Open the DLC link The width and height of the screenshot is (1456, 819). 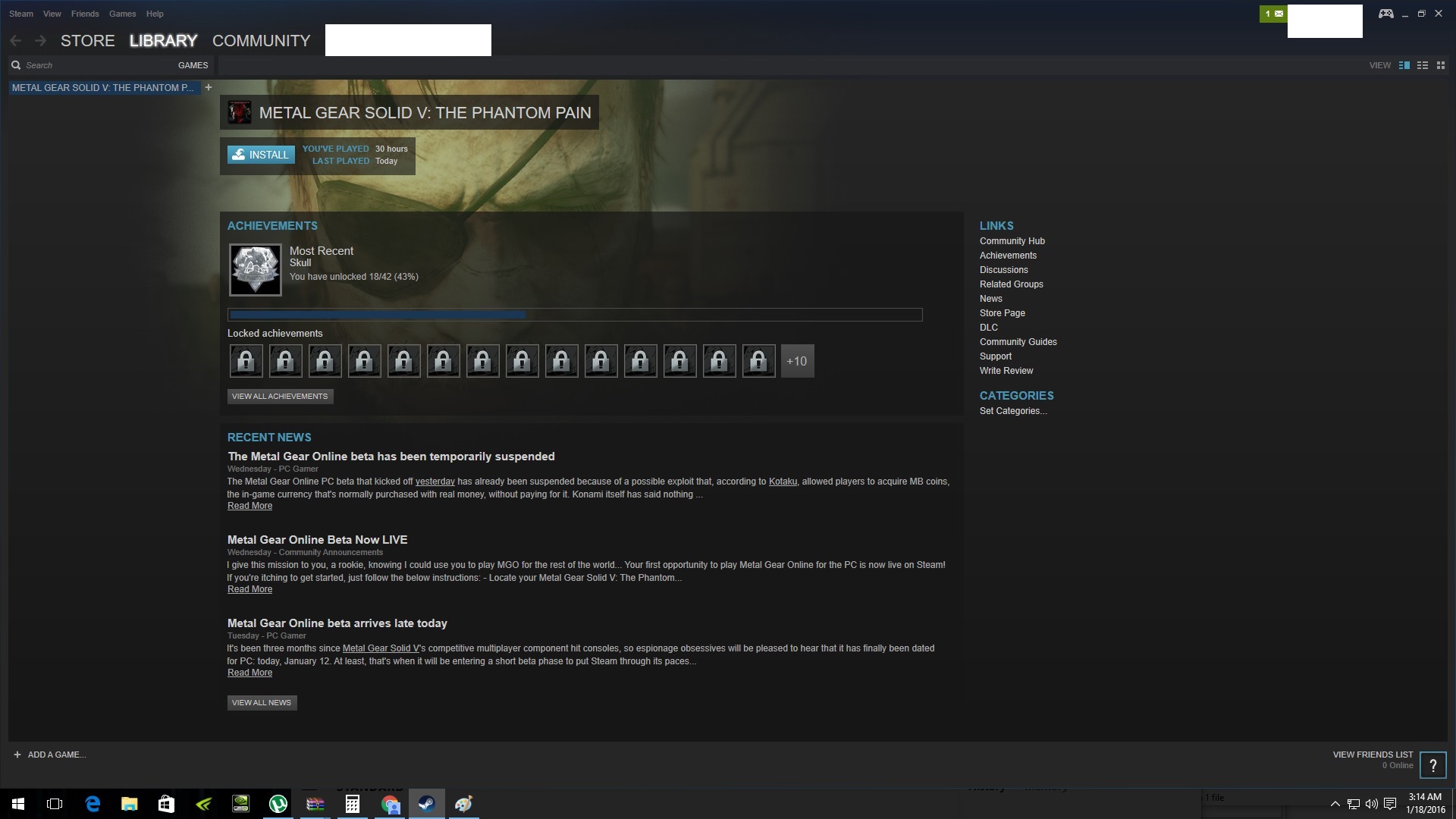pyautogui.click(x=989, y=328)
